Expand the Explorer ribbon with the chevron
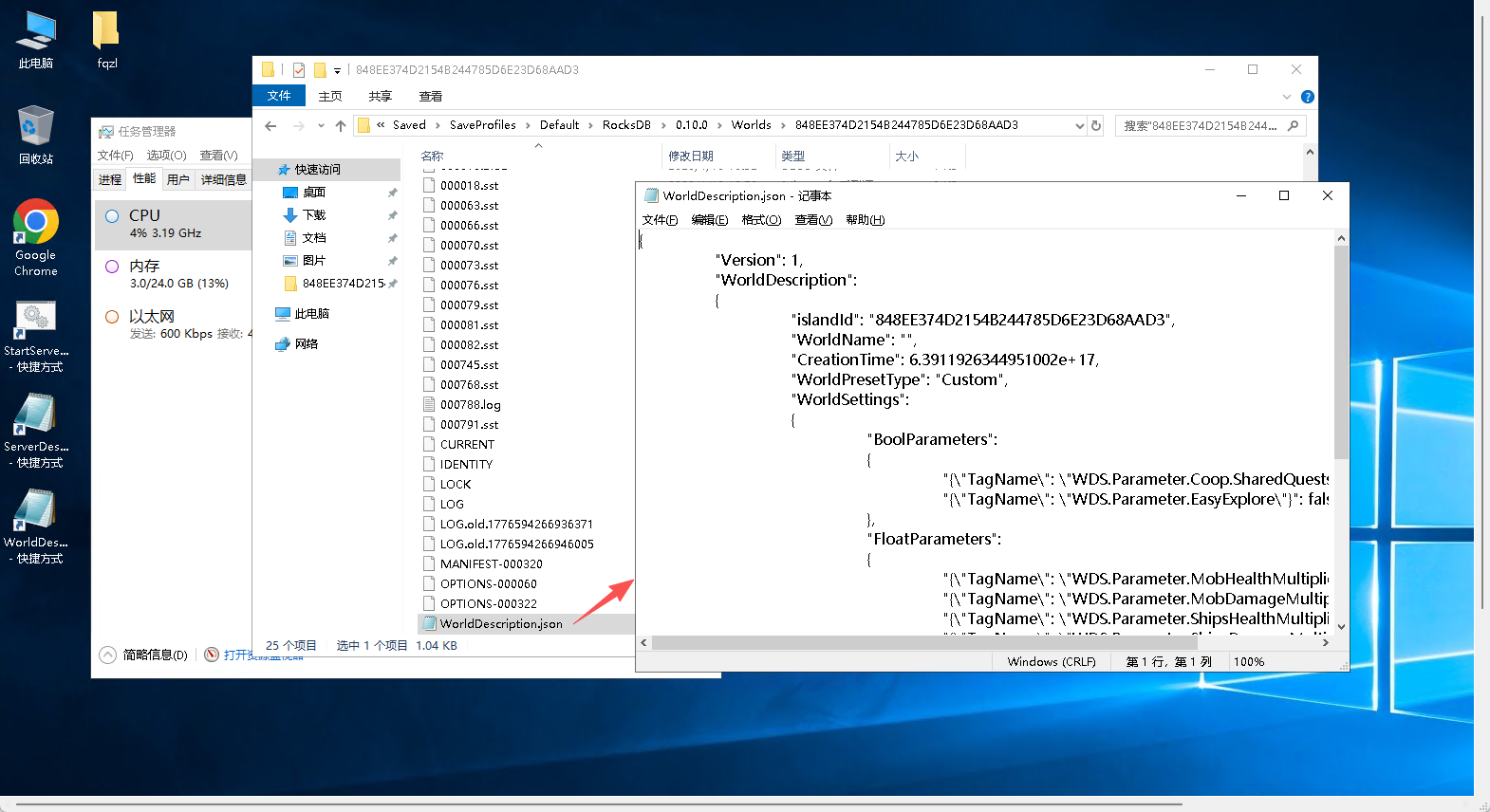Image resolution: width=1490 pixels, height=812 pixels. (x=1286, y=97)
